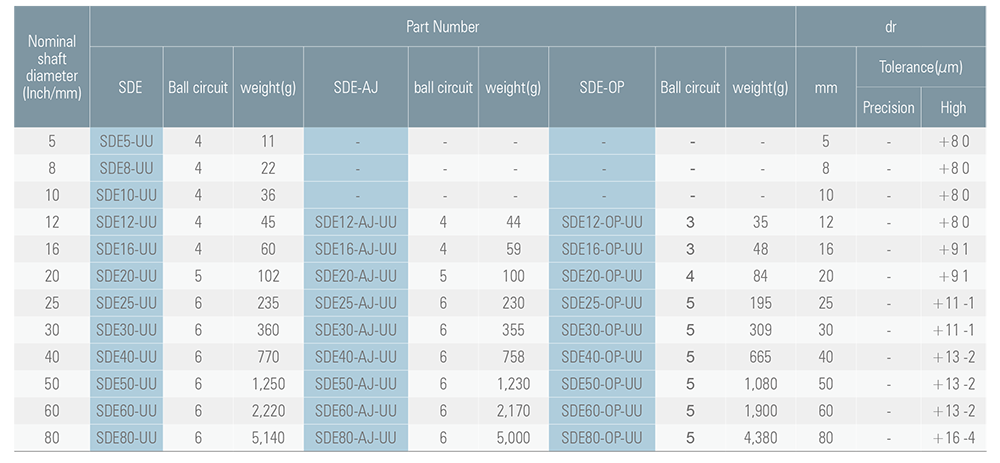Select SDE30-OP-UU part number
Viewport: 1000px width, 463px height.
[602, 329]
